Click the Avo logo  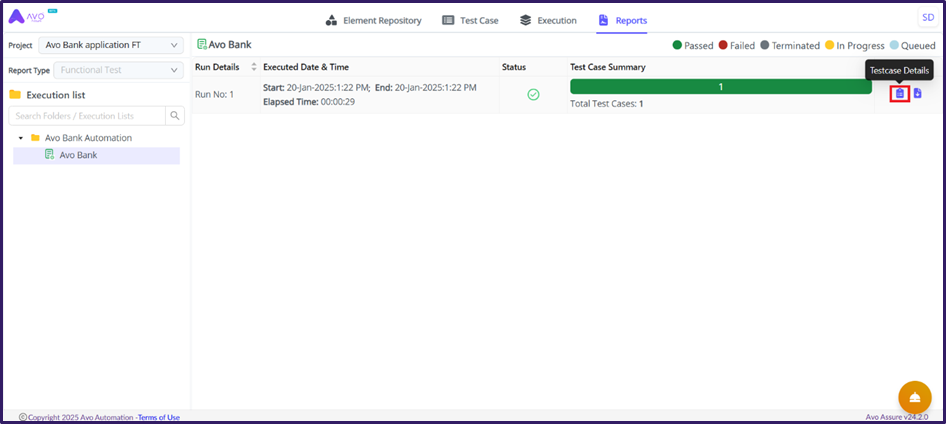click(x=30, y=18)
